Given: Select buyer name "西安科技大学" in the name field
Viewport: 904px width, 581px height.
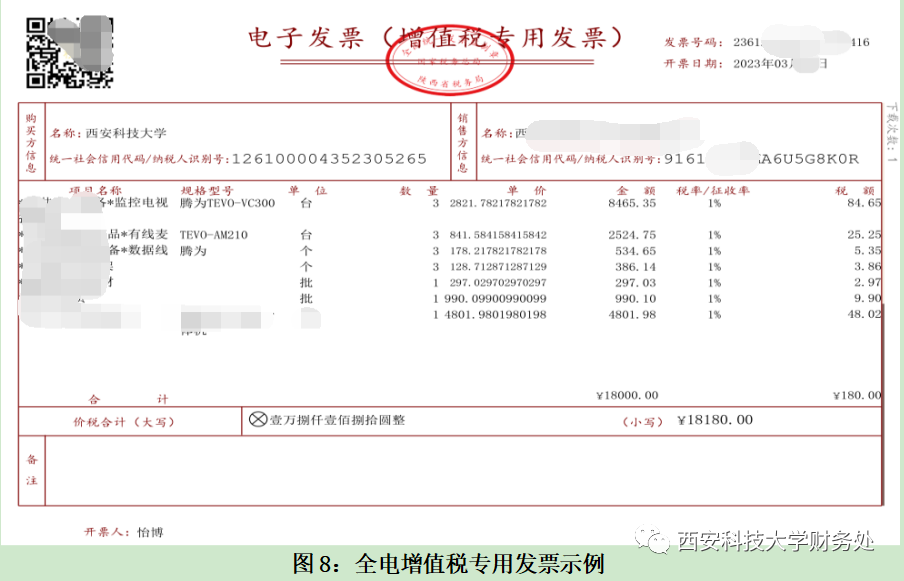Looking at the screenshot, I should click(126, 133).
